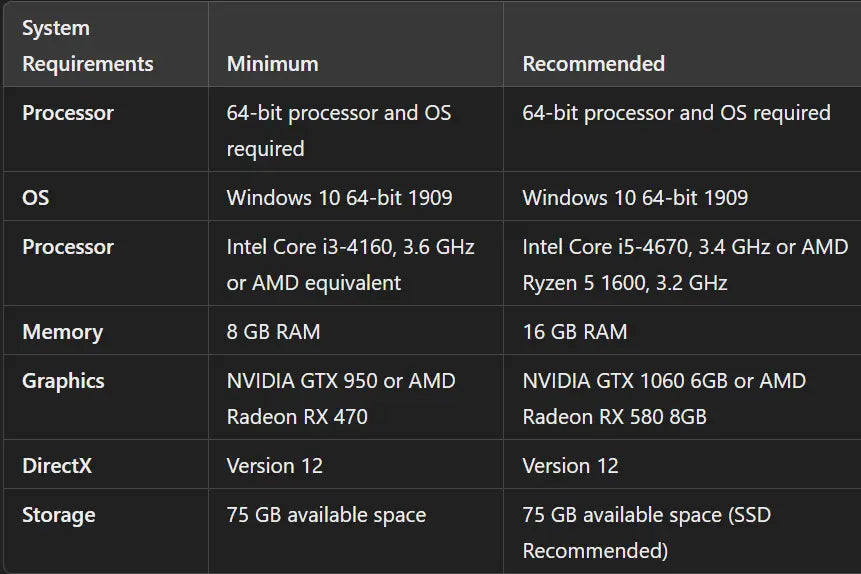Click the first 'Processor' row label
The height and width of the screenshot is (574, 861).
[68, 113]
